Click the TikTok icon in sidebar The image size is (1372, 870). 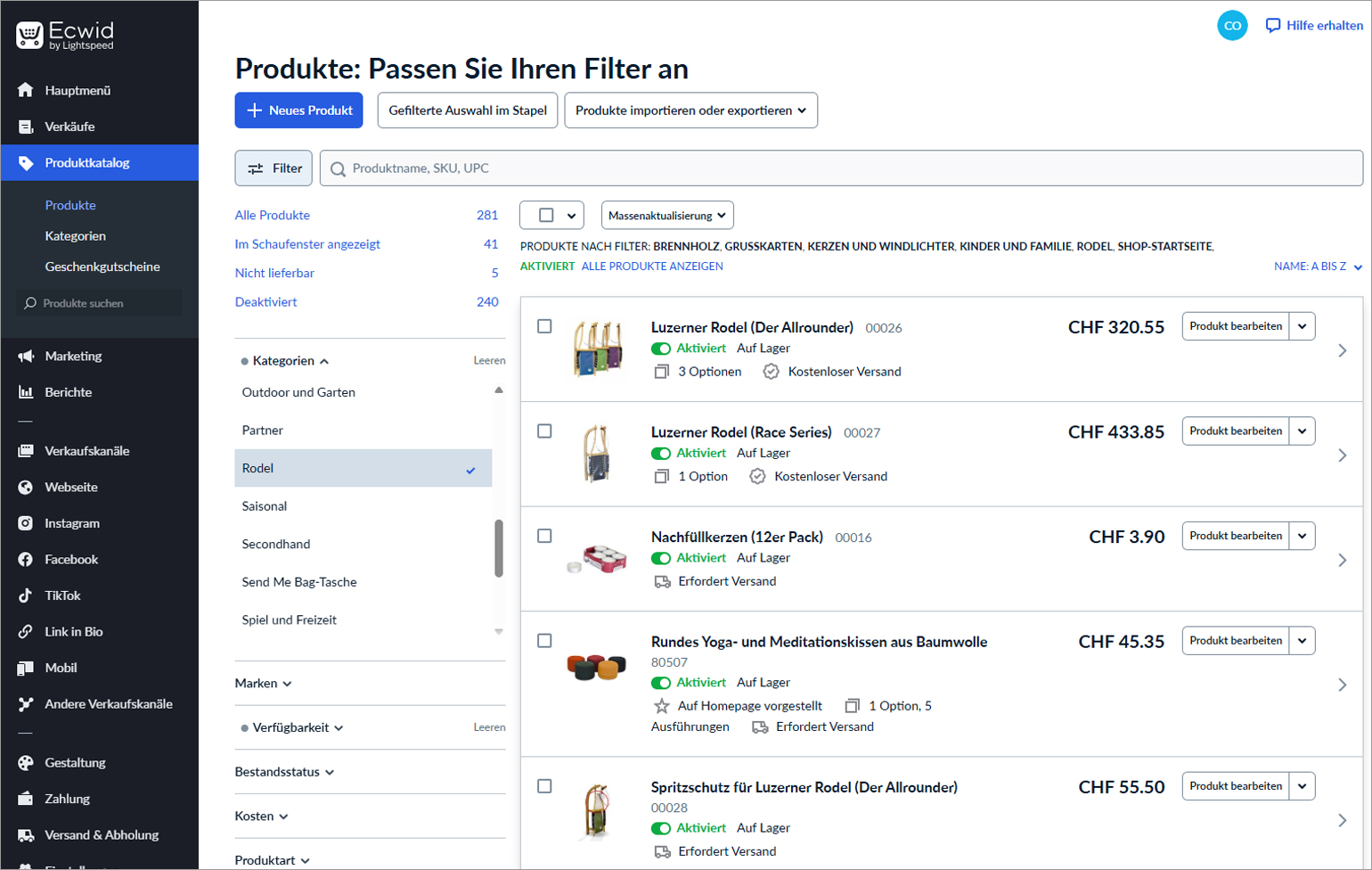(26, 595)
